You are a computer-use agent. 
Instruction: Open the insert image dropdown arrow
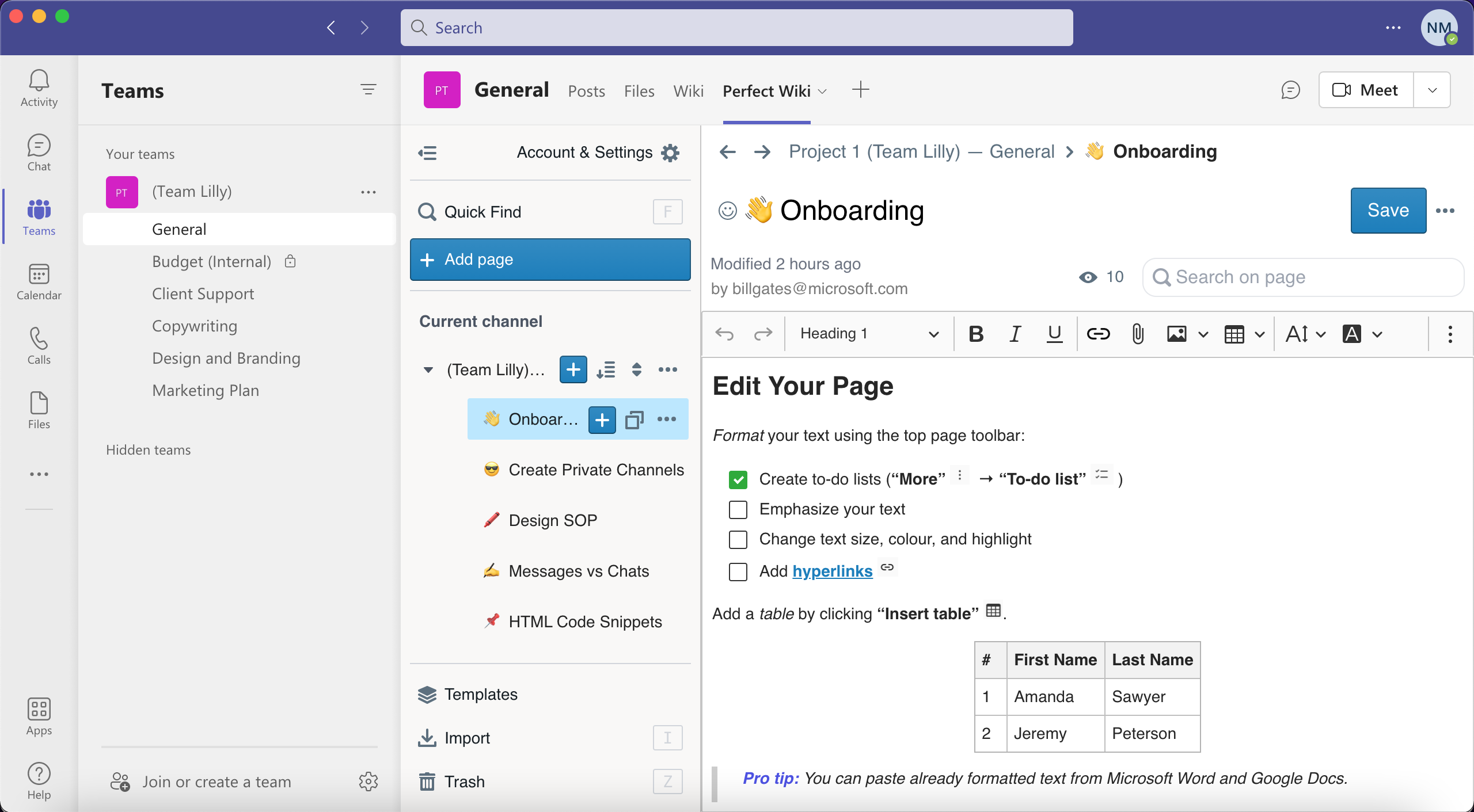[1203, 334]
